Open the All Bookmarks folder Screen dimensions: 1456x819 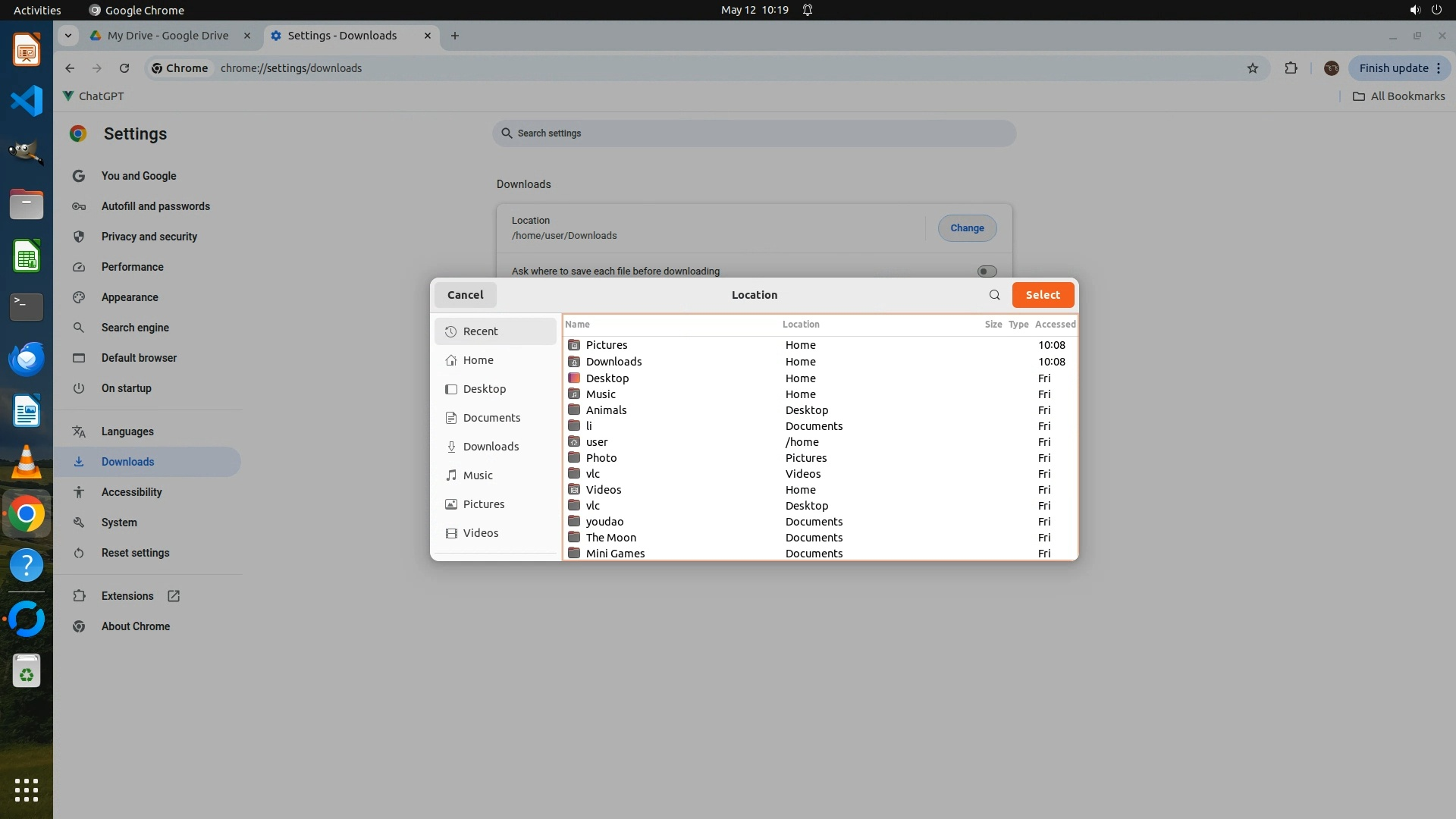pos(1399,96)
